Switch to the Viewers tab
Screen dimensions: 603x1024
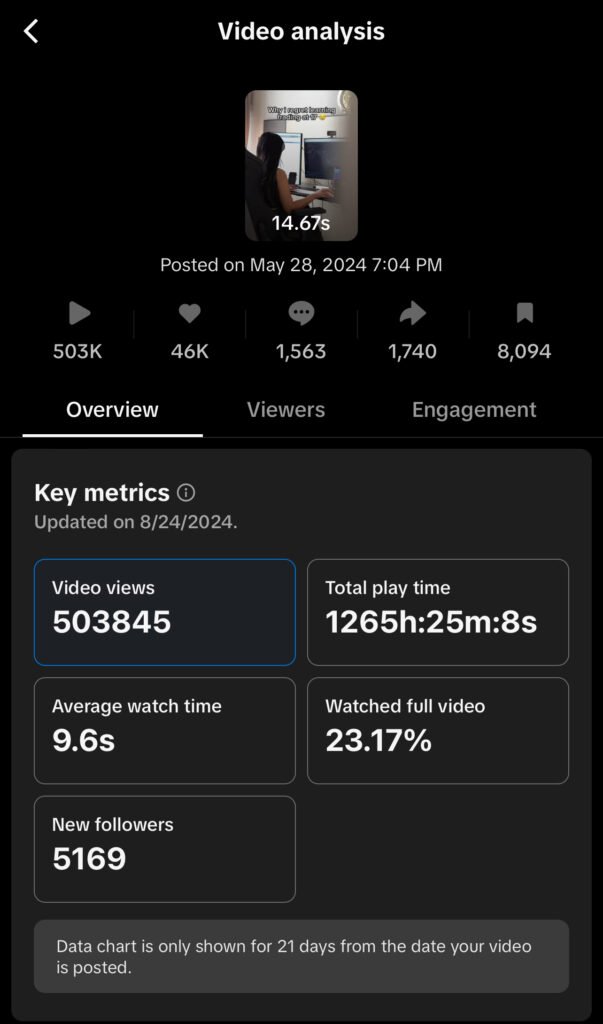pos(286,410)
